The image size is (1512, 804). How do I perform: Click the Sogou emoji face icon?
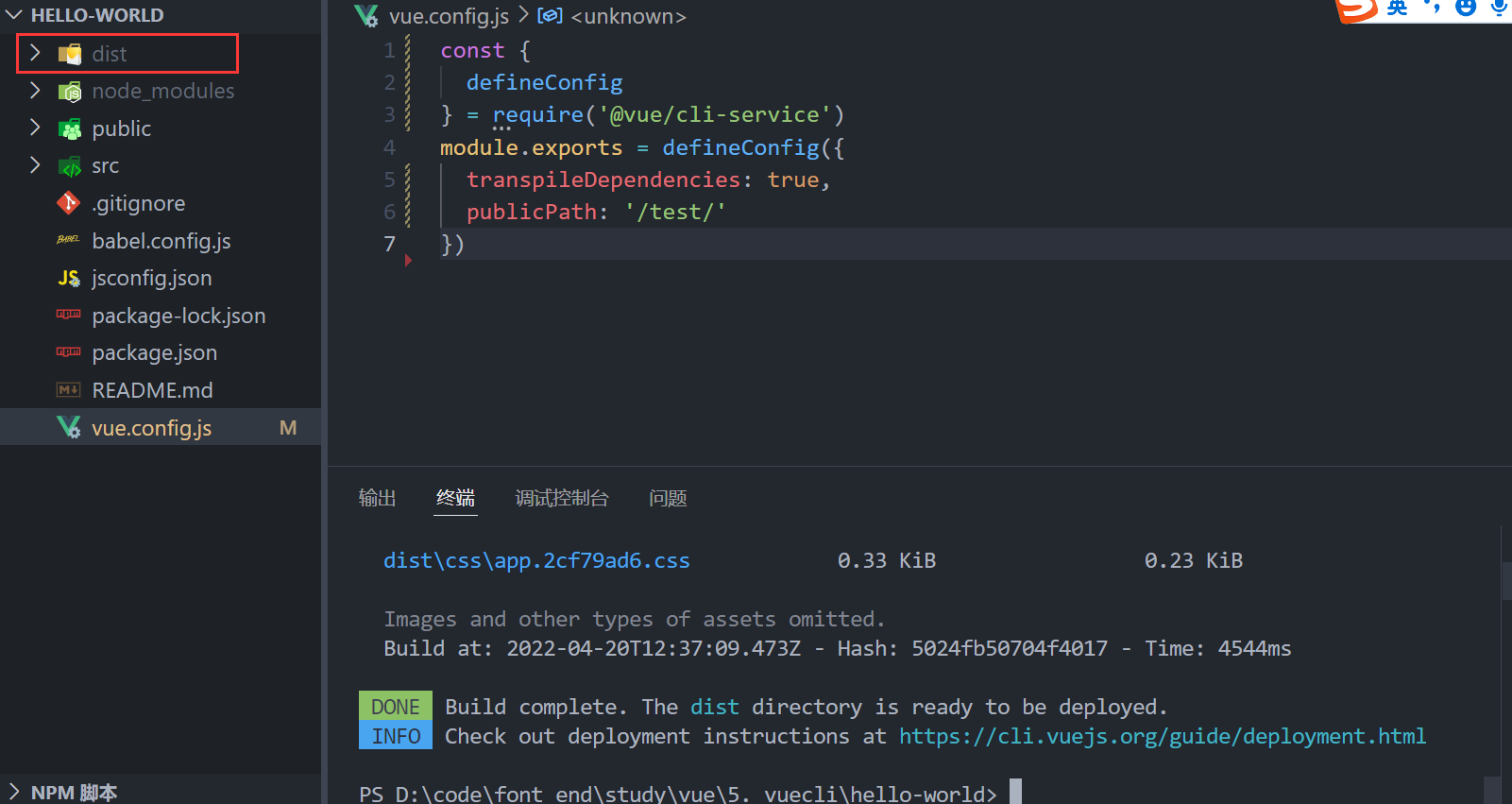point(1466,8)
